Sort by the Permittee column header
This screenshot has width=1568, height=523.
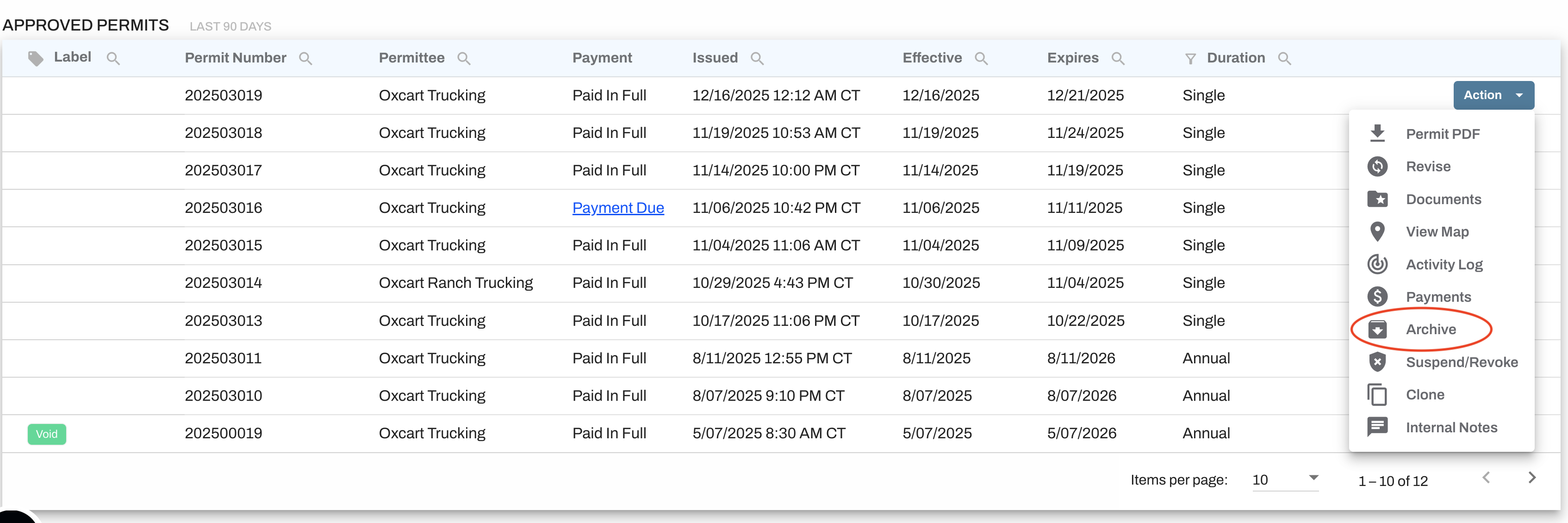tap(411, 58)
